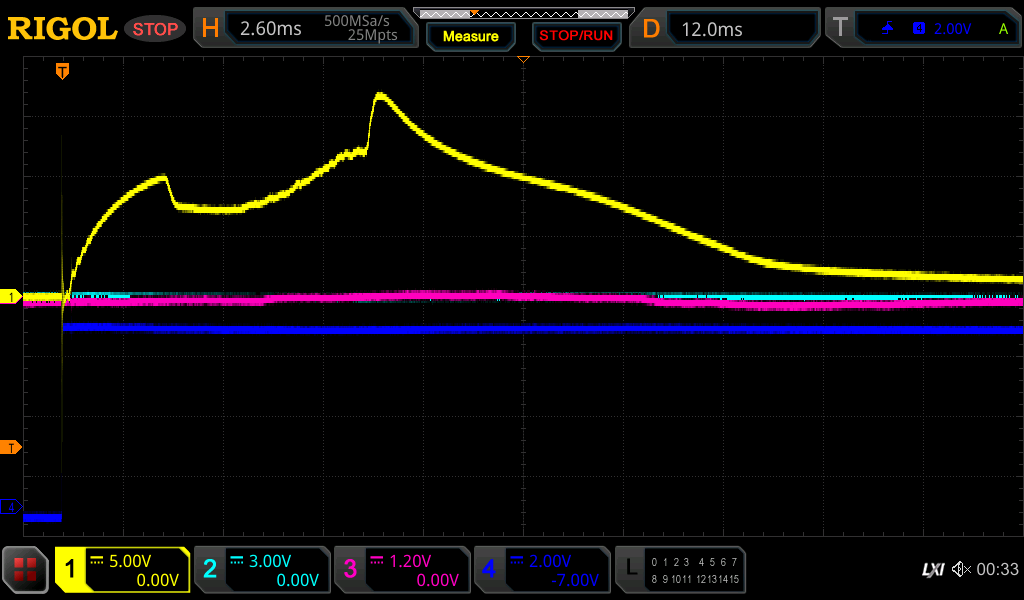Open the delay 12.0ms settings

coord(728,29)
